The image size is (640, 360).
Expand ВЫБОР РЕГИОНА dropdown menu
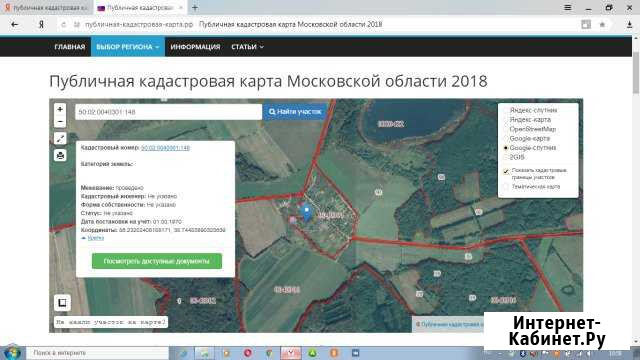pos(128,47)
